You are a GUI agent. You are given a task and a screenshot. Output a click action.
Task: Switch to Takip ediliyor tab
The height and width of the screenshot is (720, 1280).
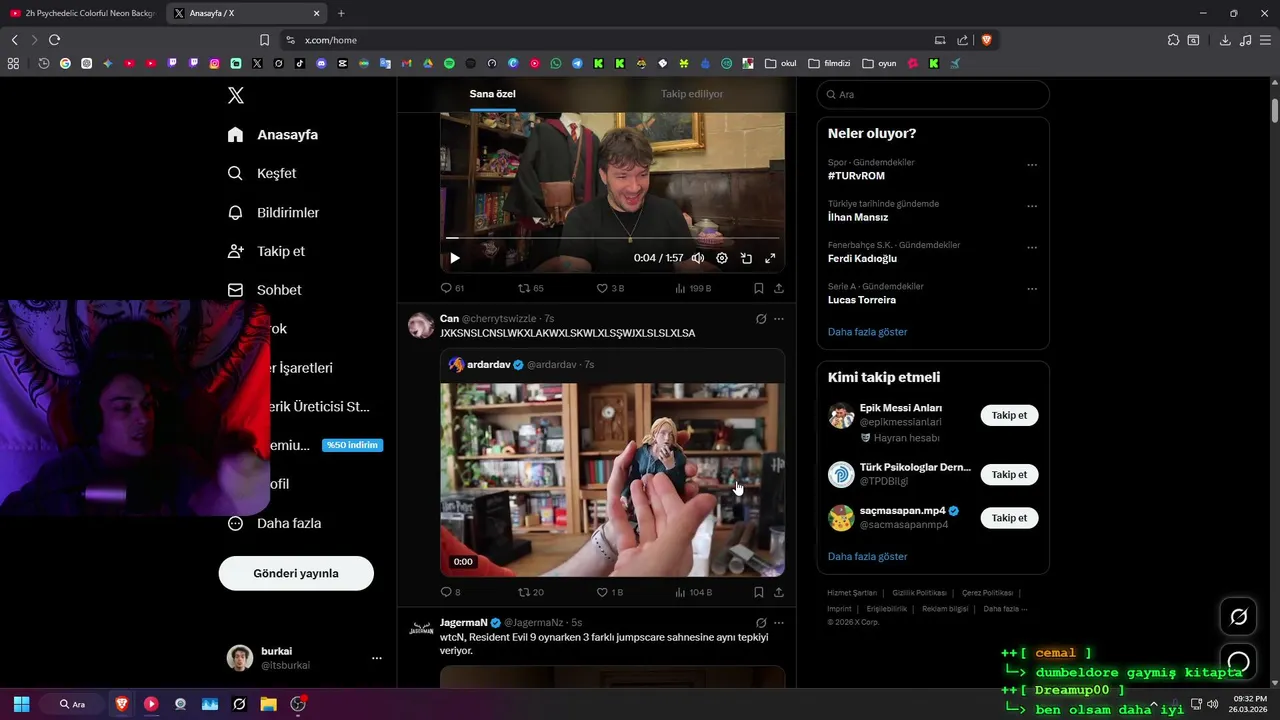(x=692, y=94)
